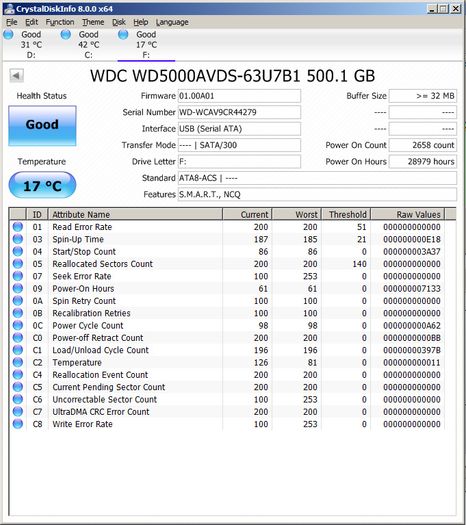Click the Serial Number field
466x525 pixels.
click(x=239, y=112)
